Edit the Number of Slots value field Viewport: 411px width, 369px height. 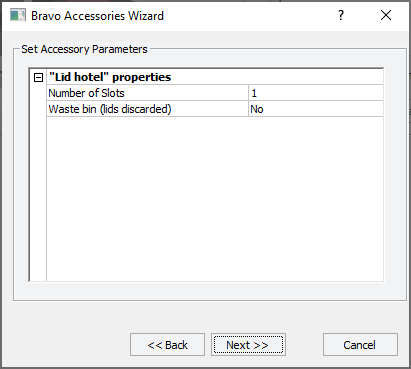pyautogui.click(x=316, y=93)
